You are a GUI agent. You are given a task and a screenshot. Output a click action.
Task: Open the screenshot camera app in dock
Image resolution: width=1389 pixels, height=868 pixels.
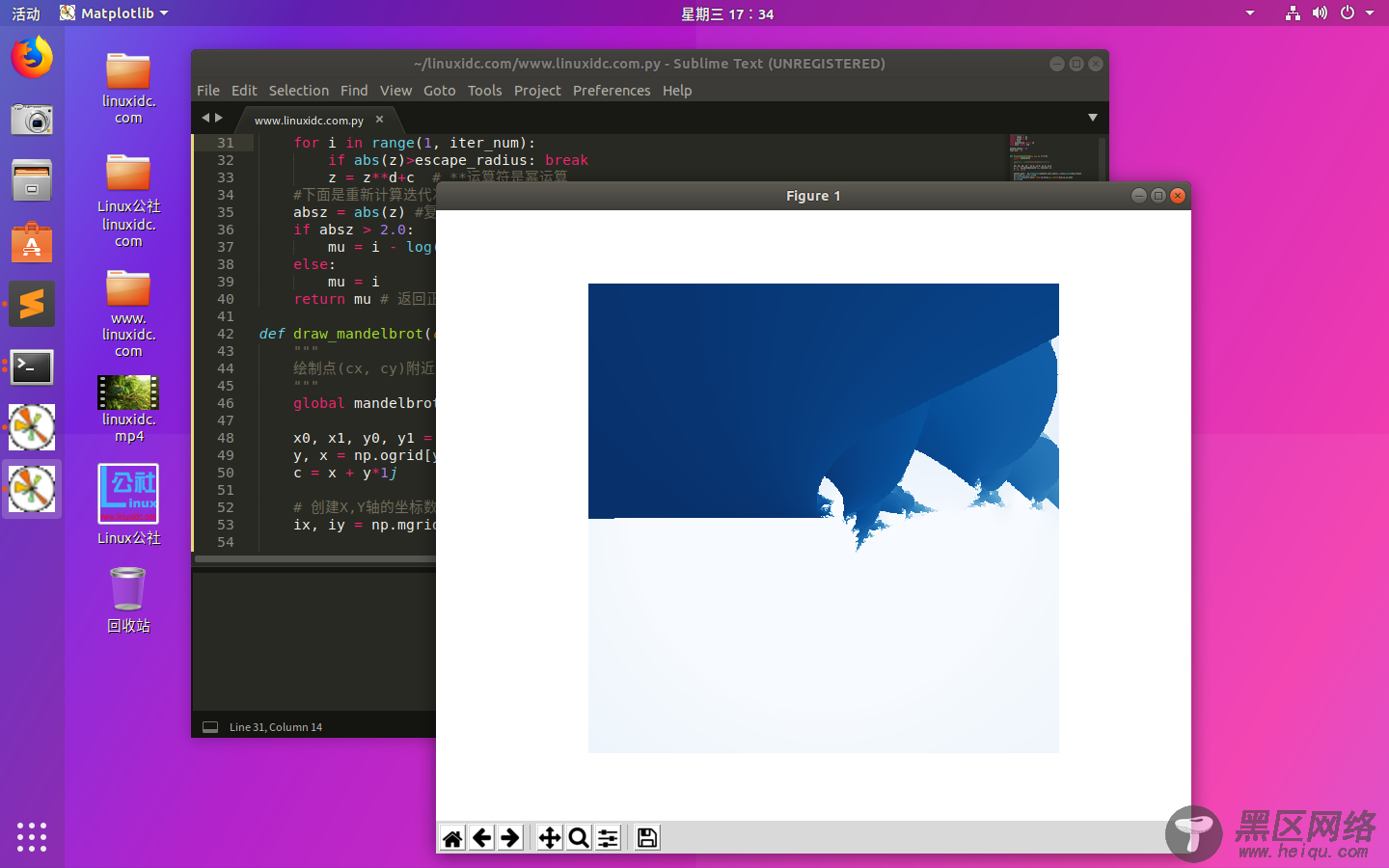32,120
